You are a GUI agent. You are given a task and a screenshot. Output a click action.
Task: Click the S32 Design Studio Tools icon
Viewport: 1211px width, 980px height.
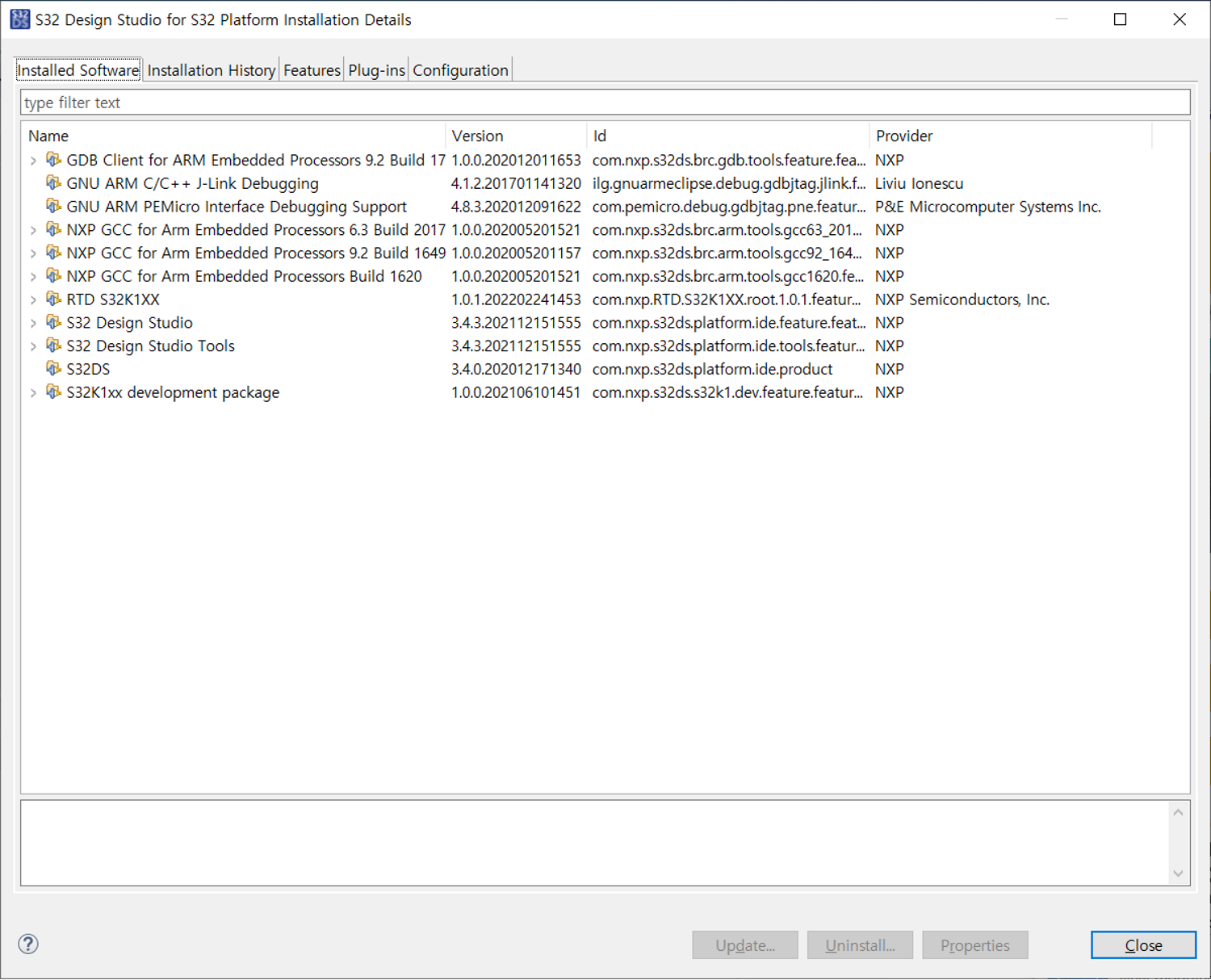tap(53, 346)
